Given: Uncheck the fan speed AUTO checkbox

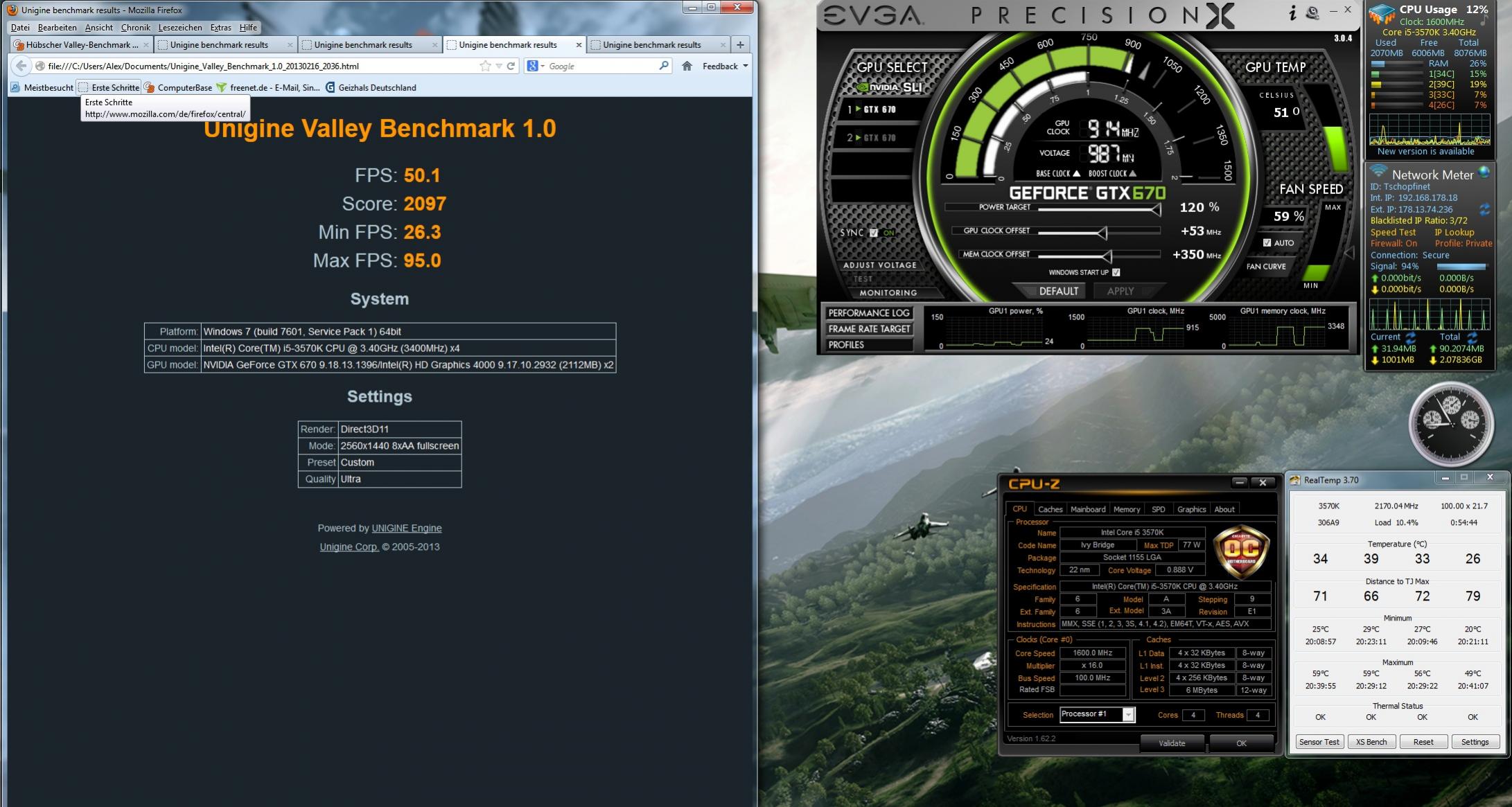Looking at the screenshot, I should pos(1267,242).
